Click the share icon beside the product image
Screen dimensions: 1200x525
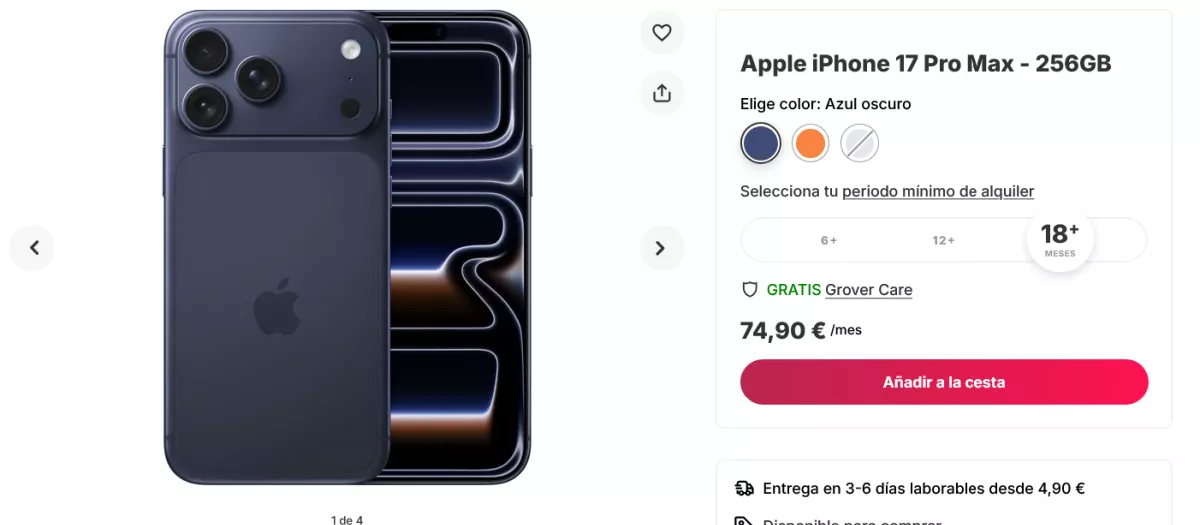(661, 93)
